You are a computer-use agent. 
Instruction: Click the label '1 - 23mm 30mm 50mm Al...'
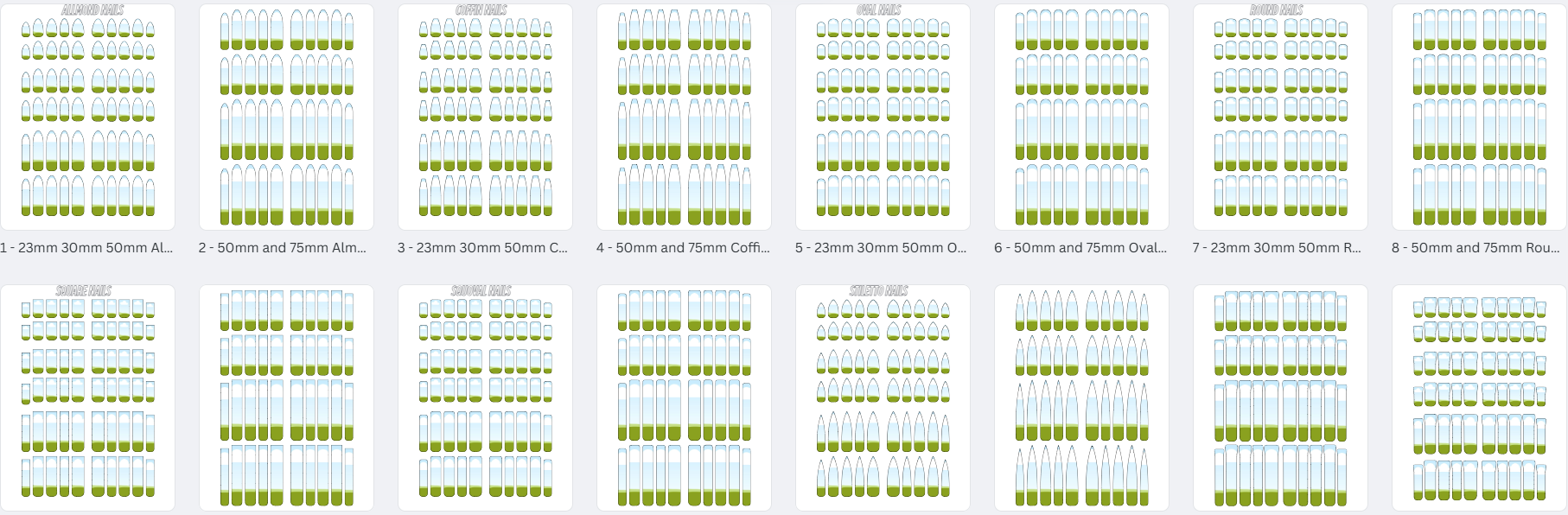pos(86,248)
